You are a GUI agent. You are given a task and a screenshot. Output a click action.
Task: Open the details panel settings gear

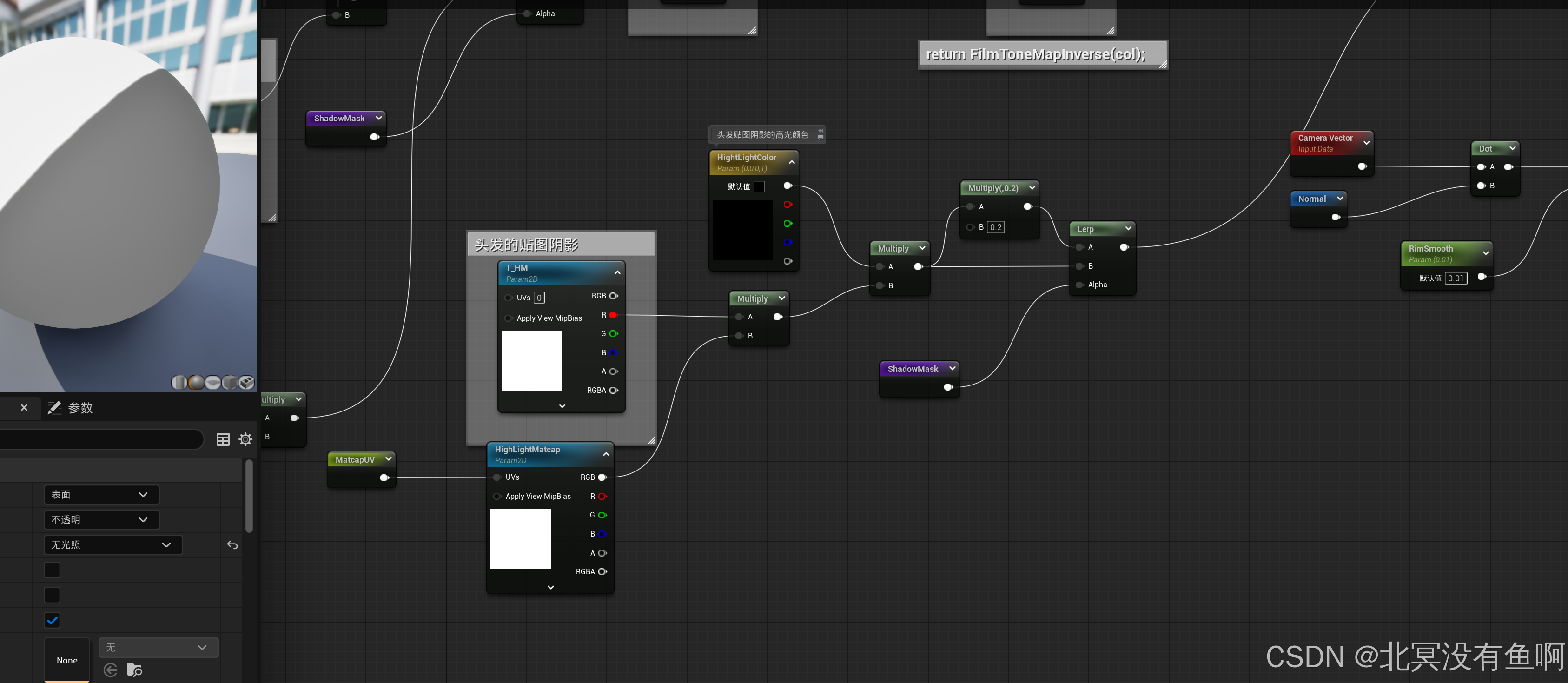pos(245,439)
